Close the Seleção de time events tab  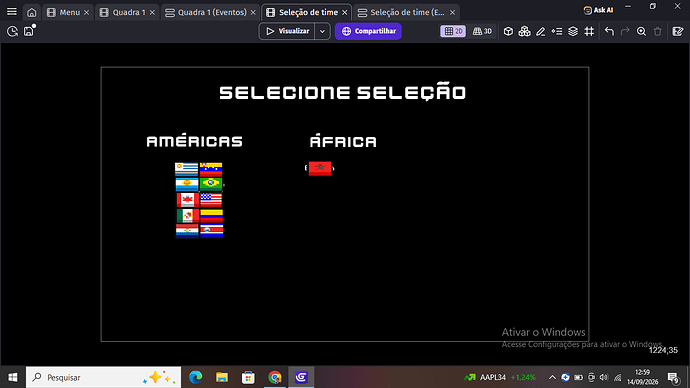[x=452, y=12]
